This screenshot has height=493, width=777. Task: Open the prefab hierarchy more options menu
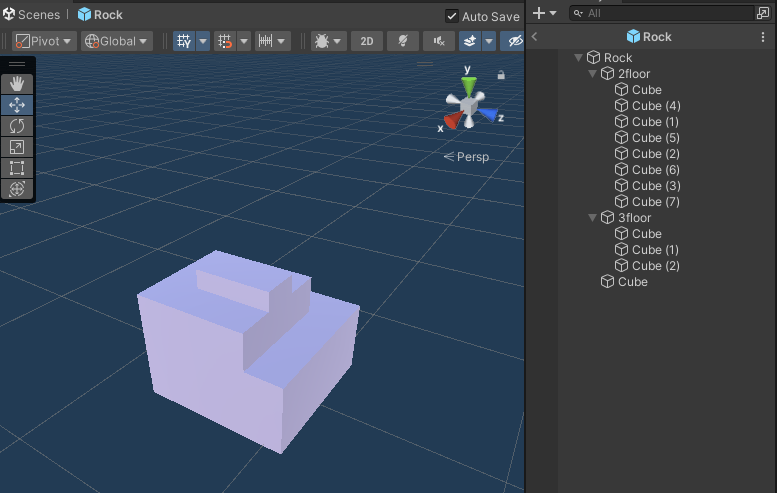[x=763, y=37]
